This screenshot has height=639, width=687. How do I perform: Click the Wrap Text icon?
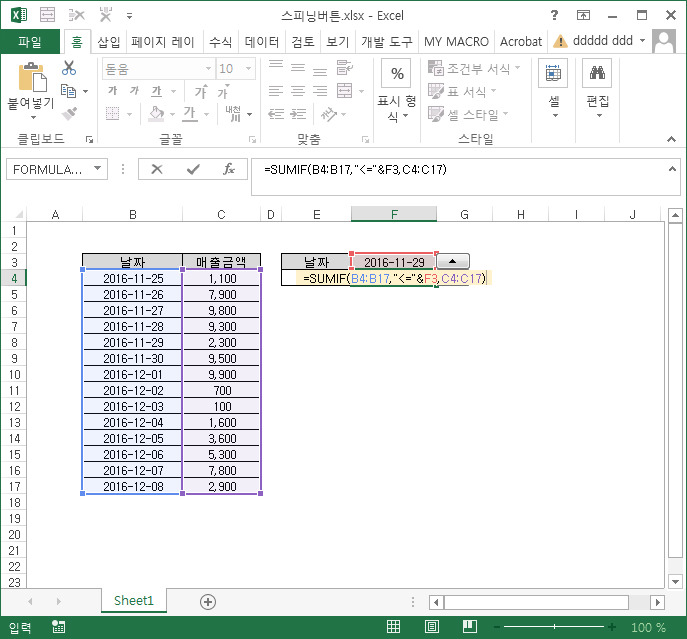click(x=345, y=67)
